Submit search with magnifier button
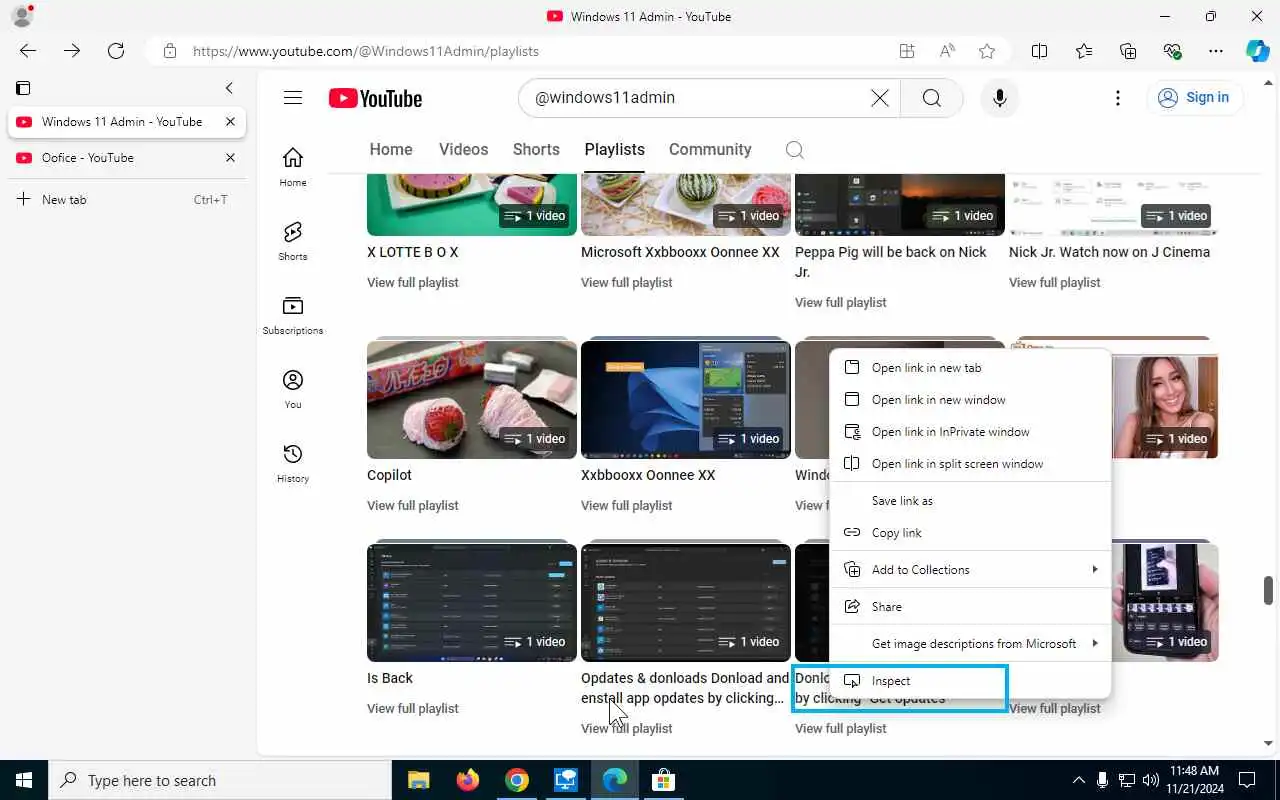The image size is (1280, 800). [x=931, y=98]
